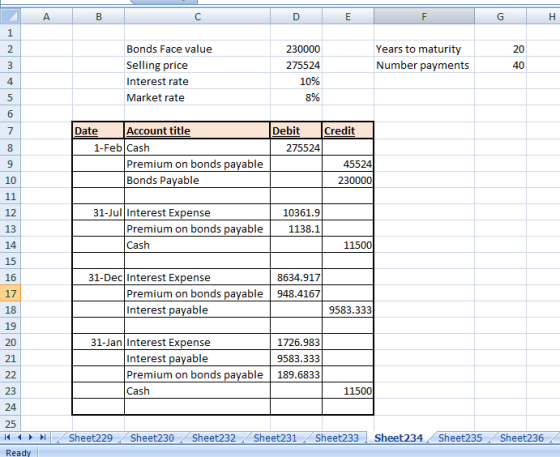The image size is (560, 457).
Task: Select the '31-Jan' date cell
Action: point(99,342)
